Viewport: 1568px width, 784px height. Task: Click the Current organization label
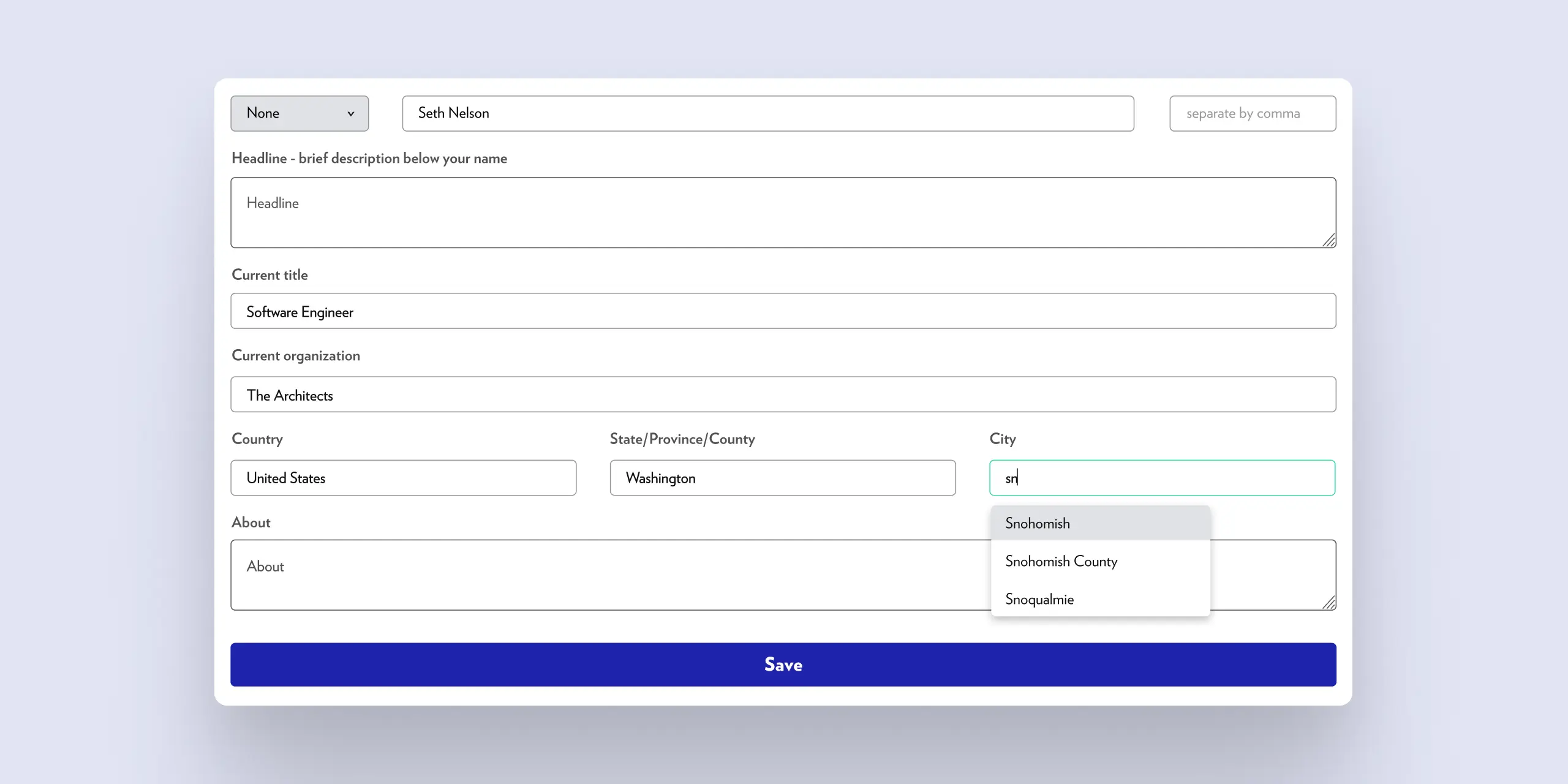(x=295, y=356)
